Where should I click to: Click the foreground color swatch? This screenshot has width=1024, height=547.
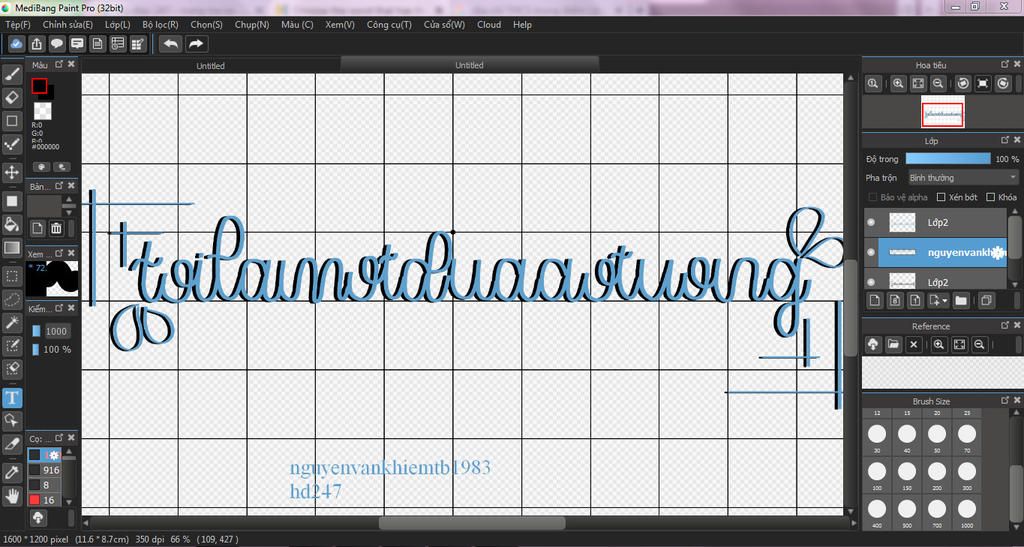(39, 86)
